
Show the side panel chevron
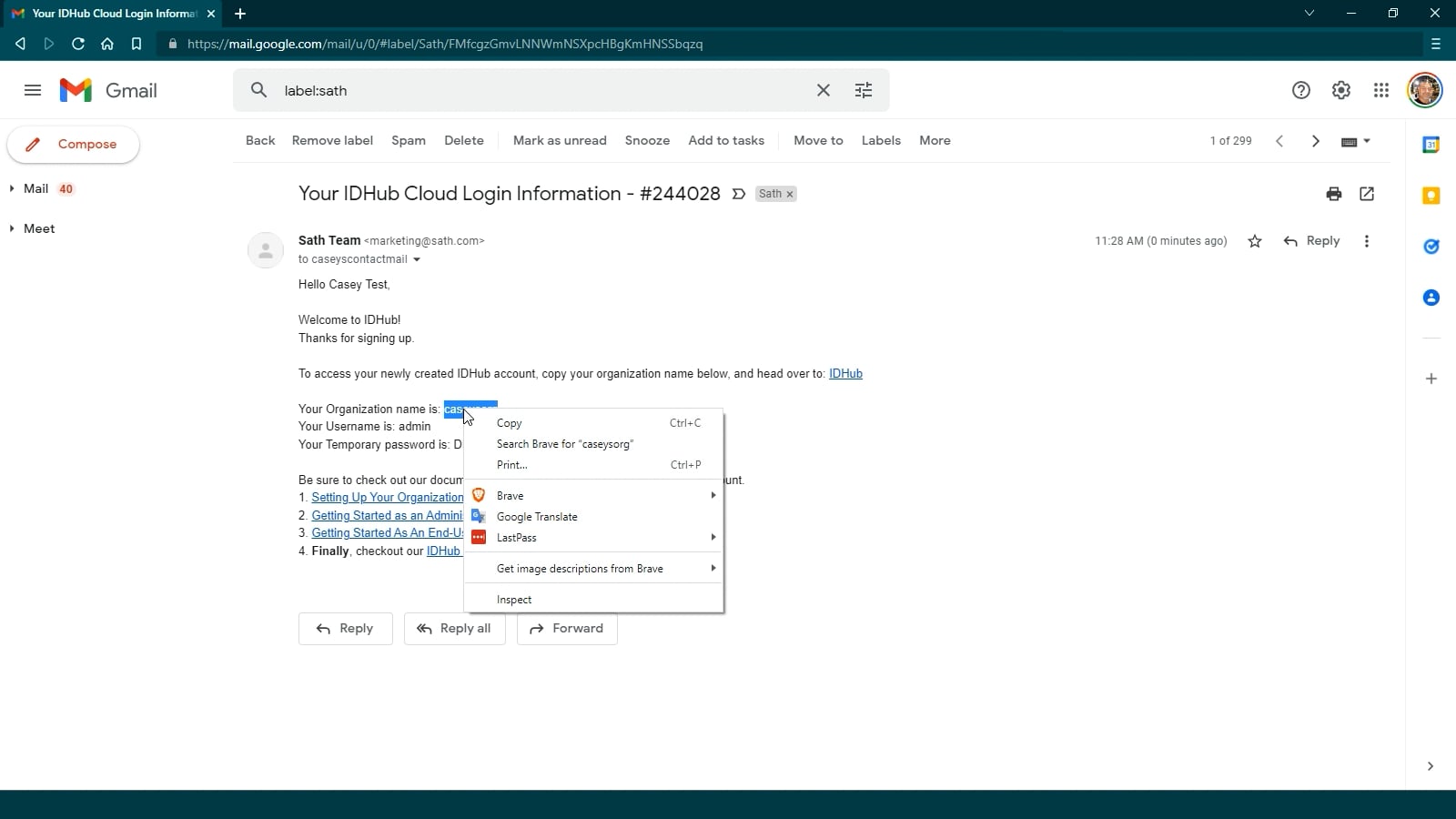[1431, 766]
